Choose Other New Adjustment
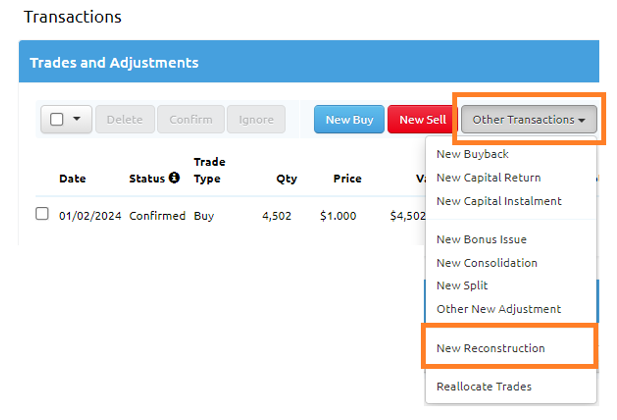The image size is (617, 420). [x=499, y=309]
